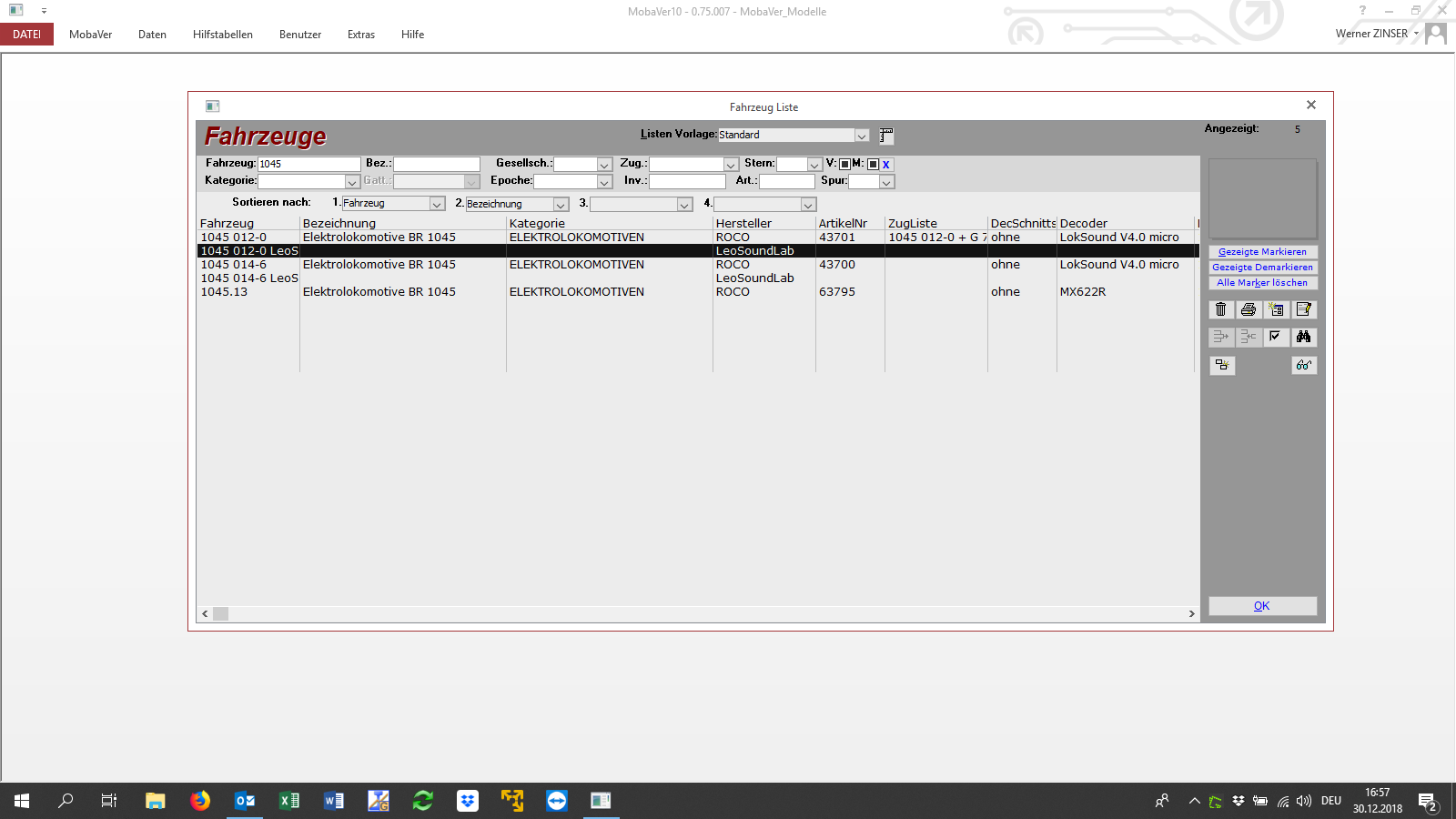The width and height of the screenshot is (1456, 819).
Task: Click the user avatar icon top right
Action: 1436,34
